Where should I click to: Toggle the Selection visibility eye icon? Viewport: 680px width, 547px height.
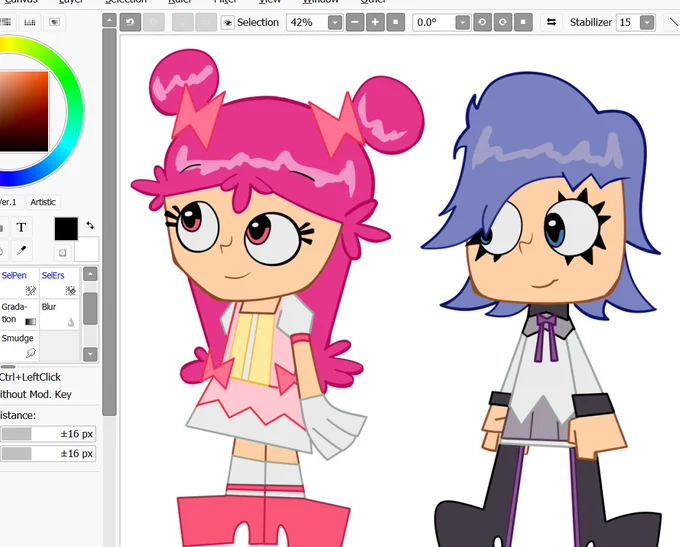pos(228,23)
